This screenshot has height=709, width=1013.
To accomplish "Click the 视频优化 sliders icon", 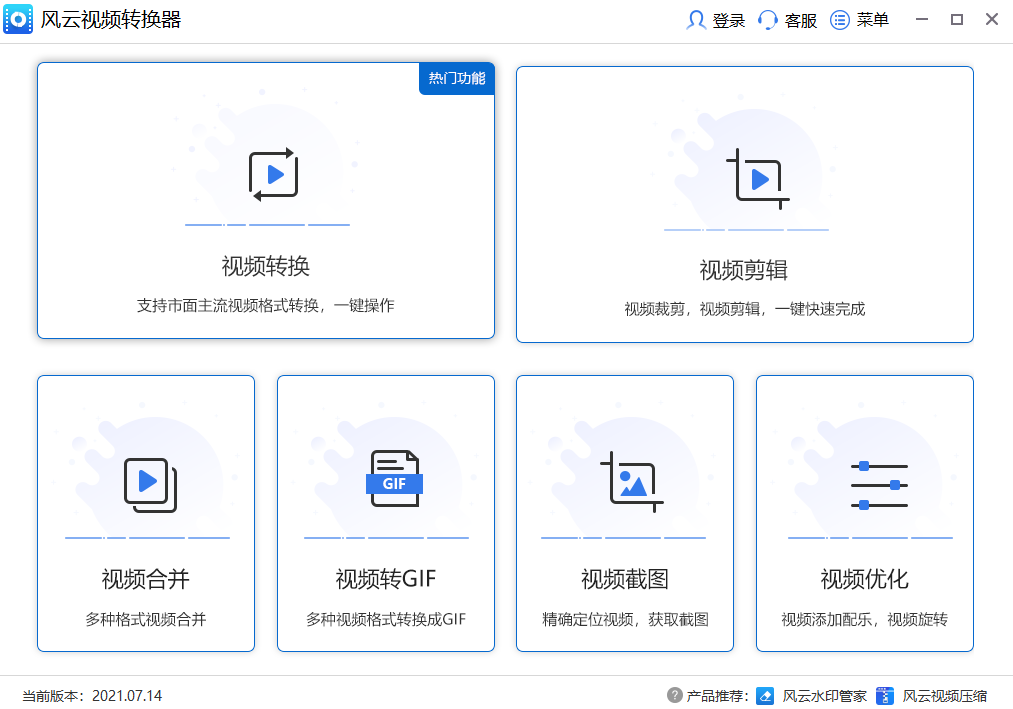I will click(879, 485).
